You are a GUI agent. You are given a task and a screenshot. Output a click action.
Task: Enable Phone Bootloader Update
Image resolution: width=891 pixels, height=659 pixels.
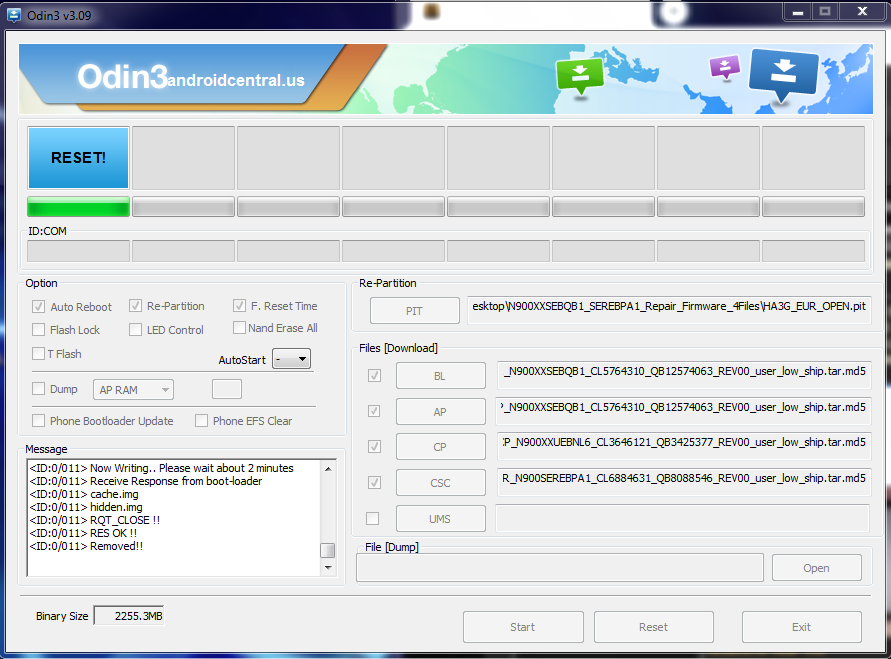point(39,420)
